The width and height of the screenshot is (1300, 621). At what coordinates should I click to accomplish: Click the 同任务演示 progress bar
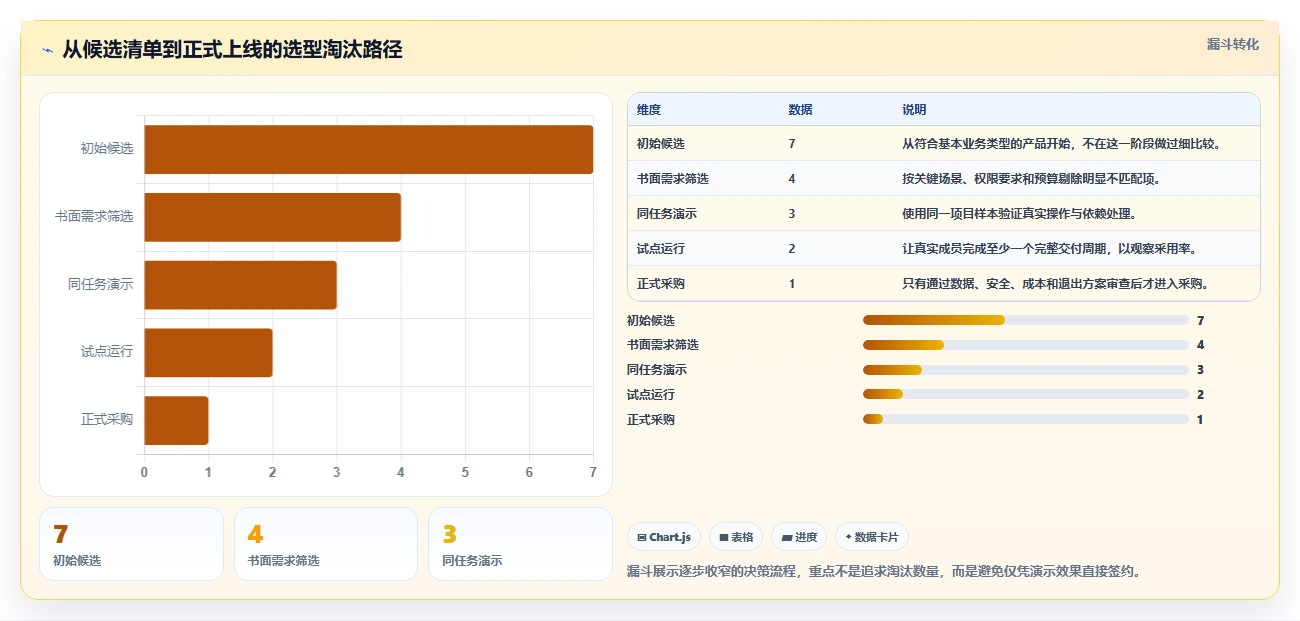[1025, 370]
